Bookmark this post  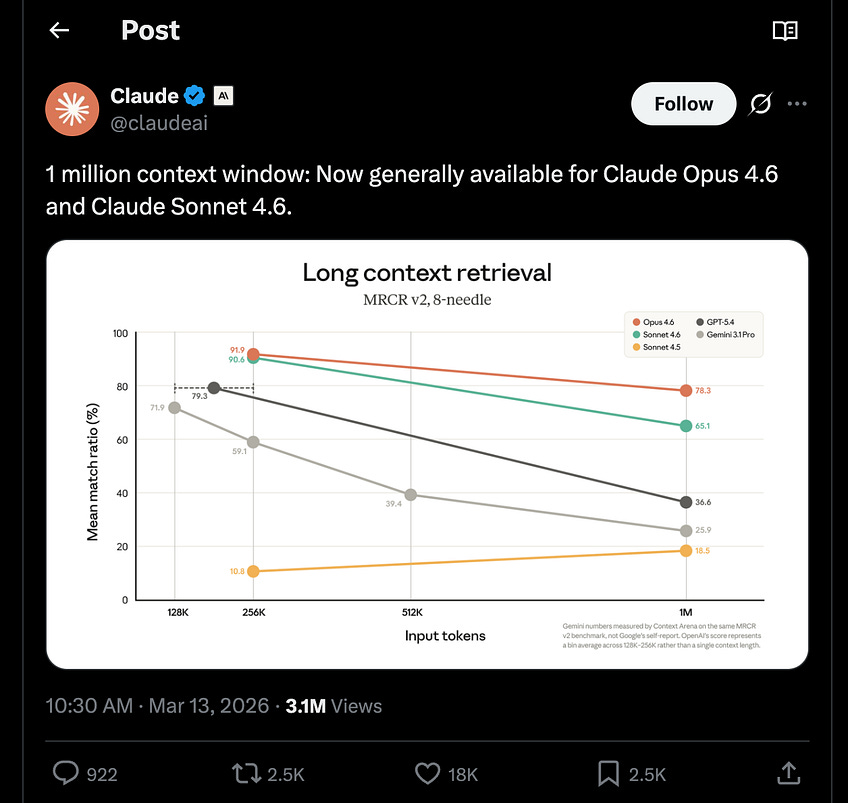(608, 773)
